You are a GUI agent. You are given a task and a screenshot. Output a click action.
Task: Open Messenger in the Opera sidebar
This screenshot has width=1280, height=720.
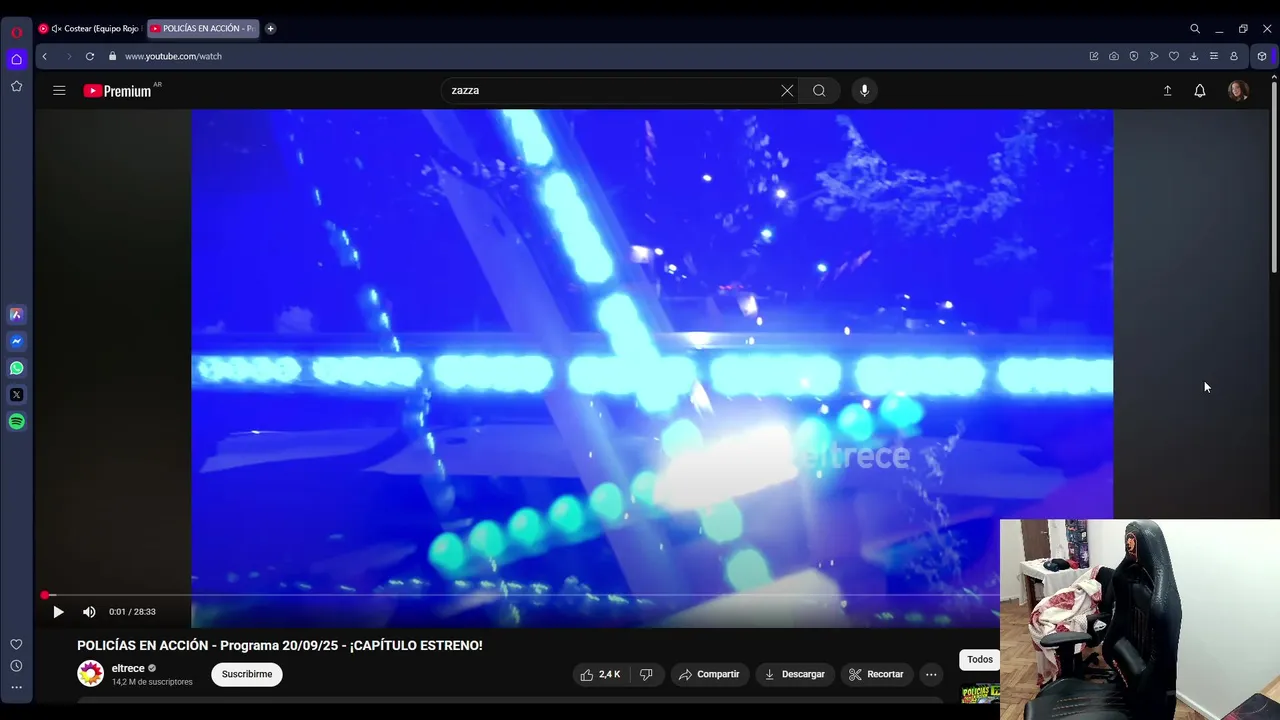tap(16, 341)
